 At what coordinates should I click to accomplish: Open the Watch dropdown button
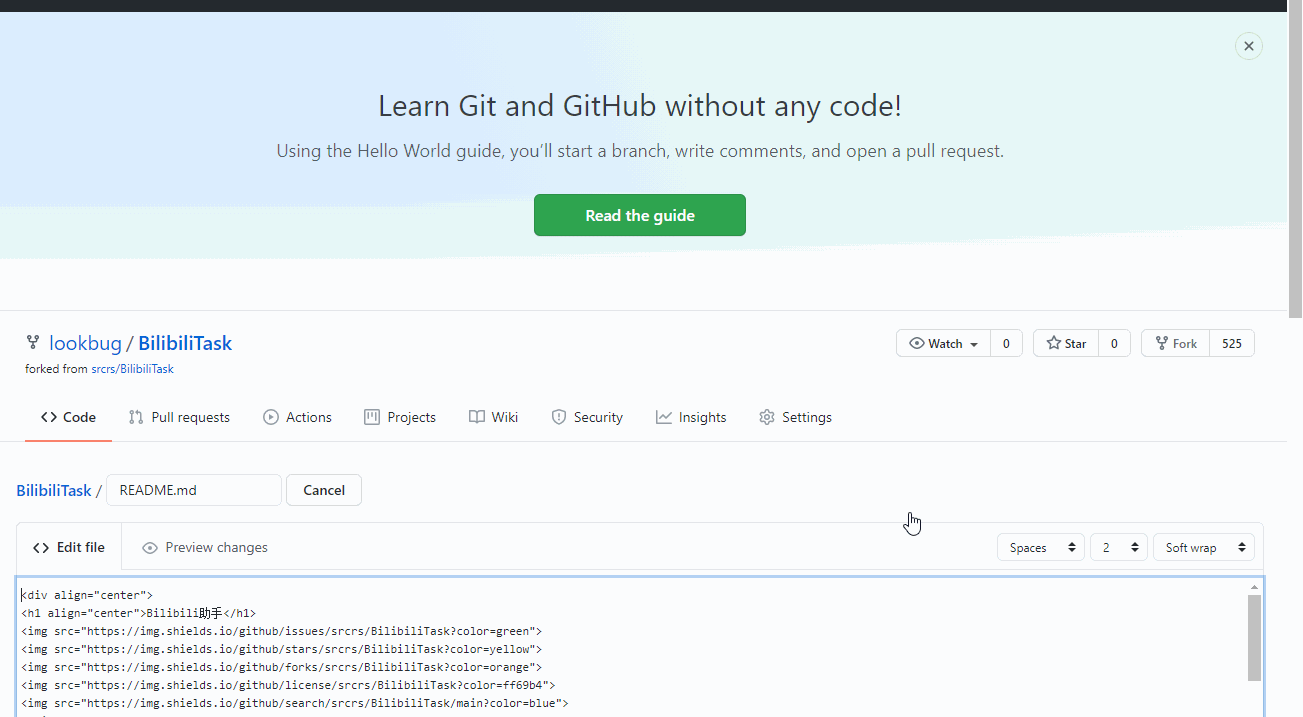[x=944, y=343]
